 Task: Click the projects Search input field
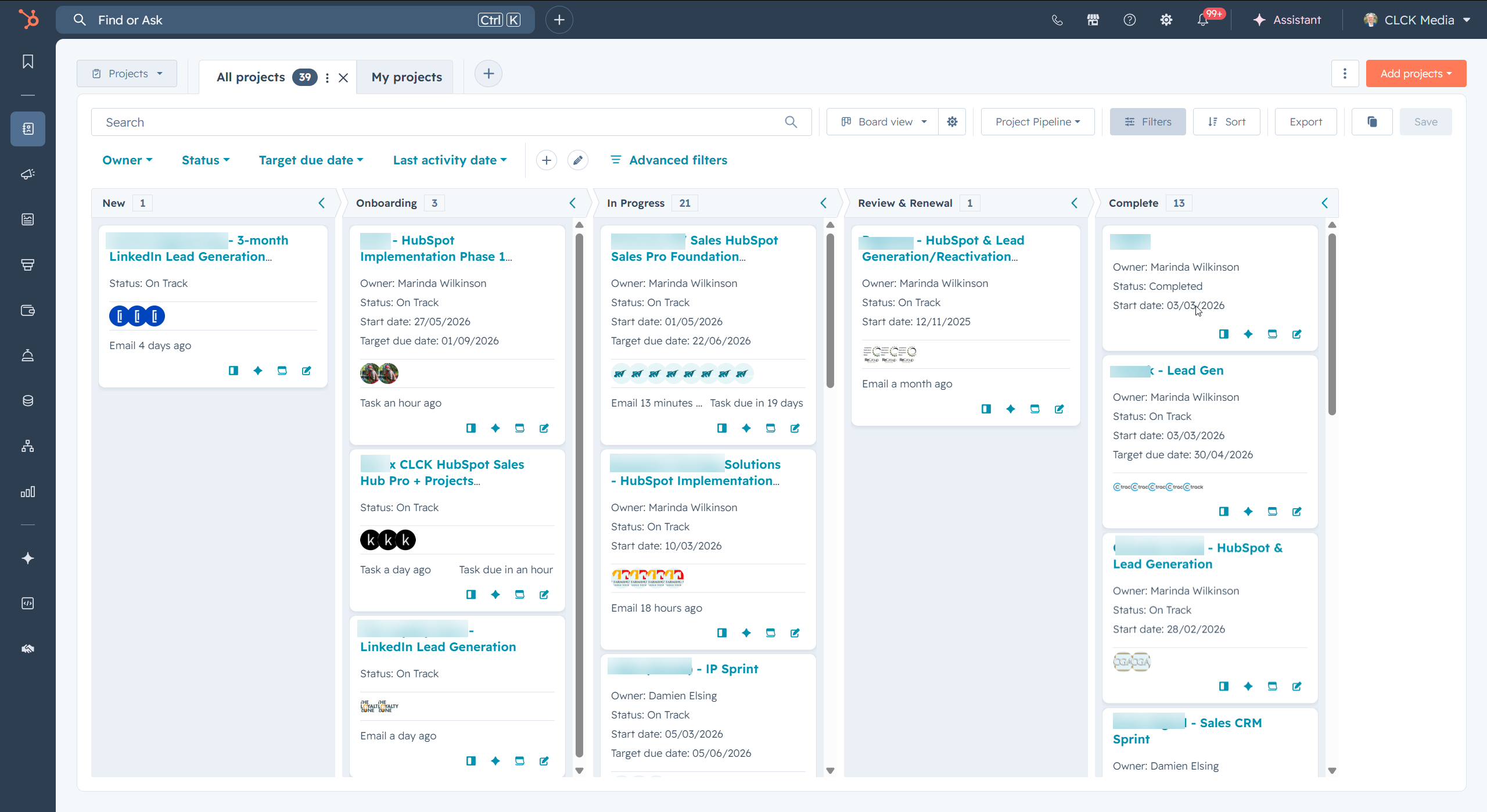[x=451, y=122]
